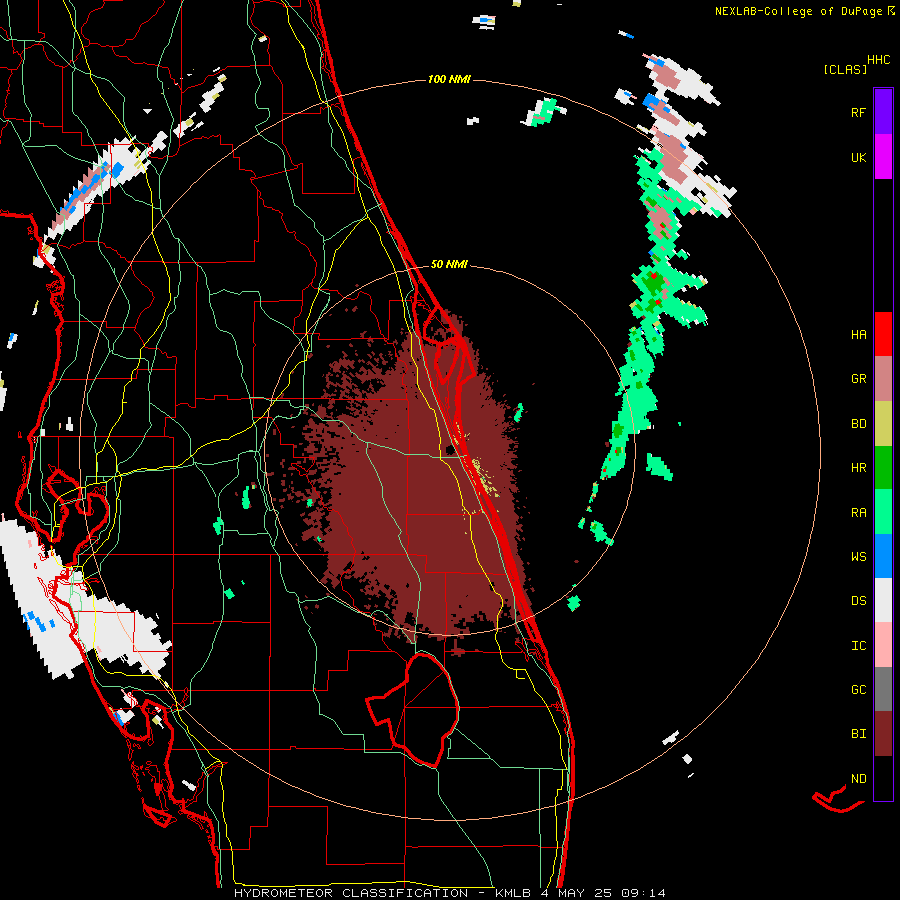Click the ND legend label

click(858, 779)
